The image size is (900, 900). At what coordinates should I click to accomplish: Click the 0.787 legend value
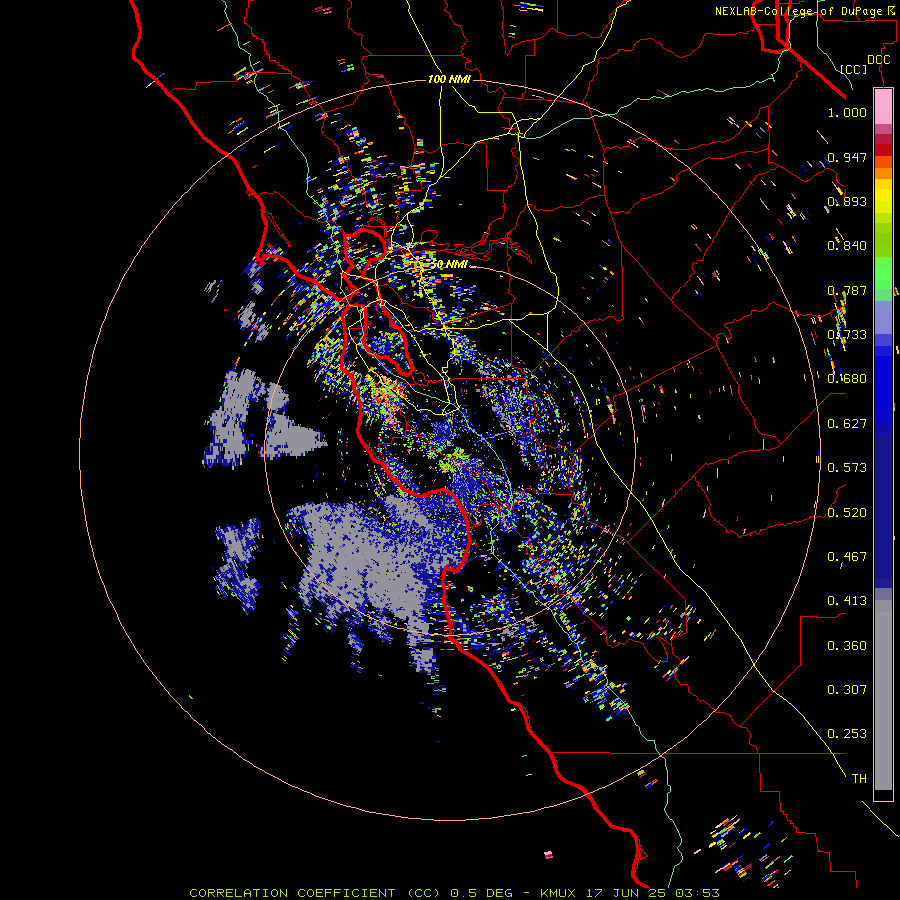click(847, 290)
